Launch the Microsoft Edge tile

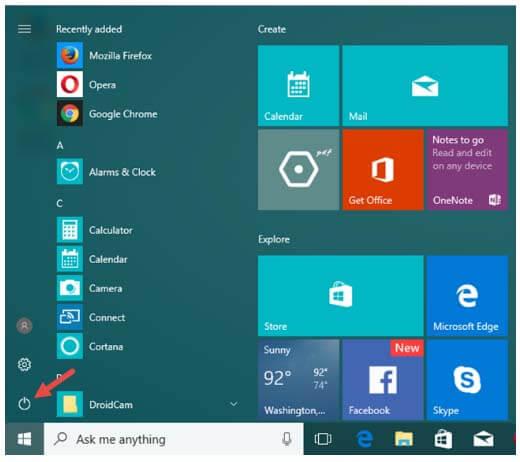(x=467, y=296)
